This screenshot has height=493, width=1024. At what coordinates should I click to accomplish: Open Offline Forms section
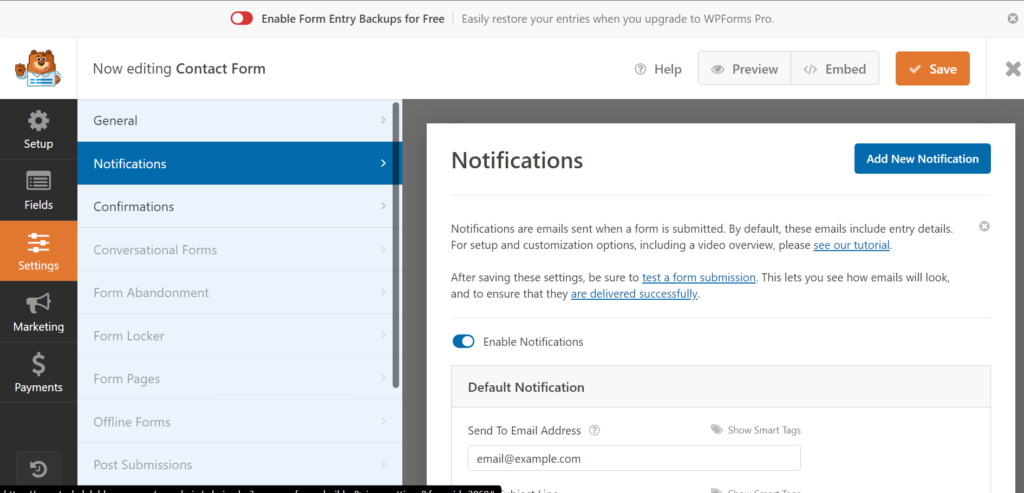240,422
